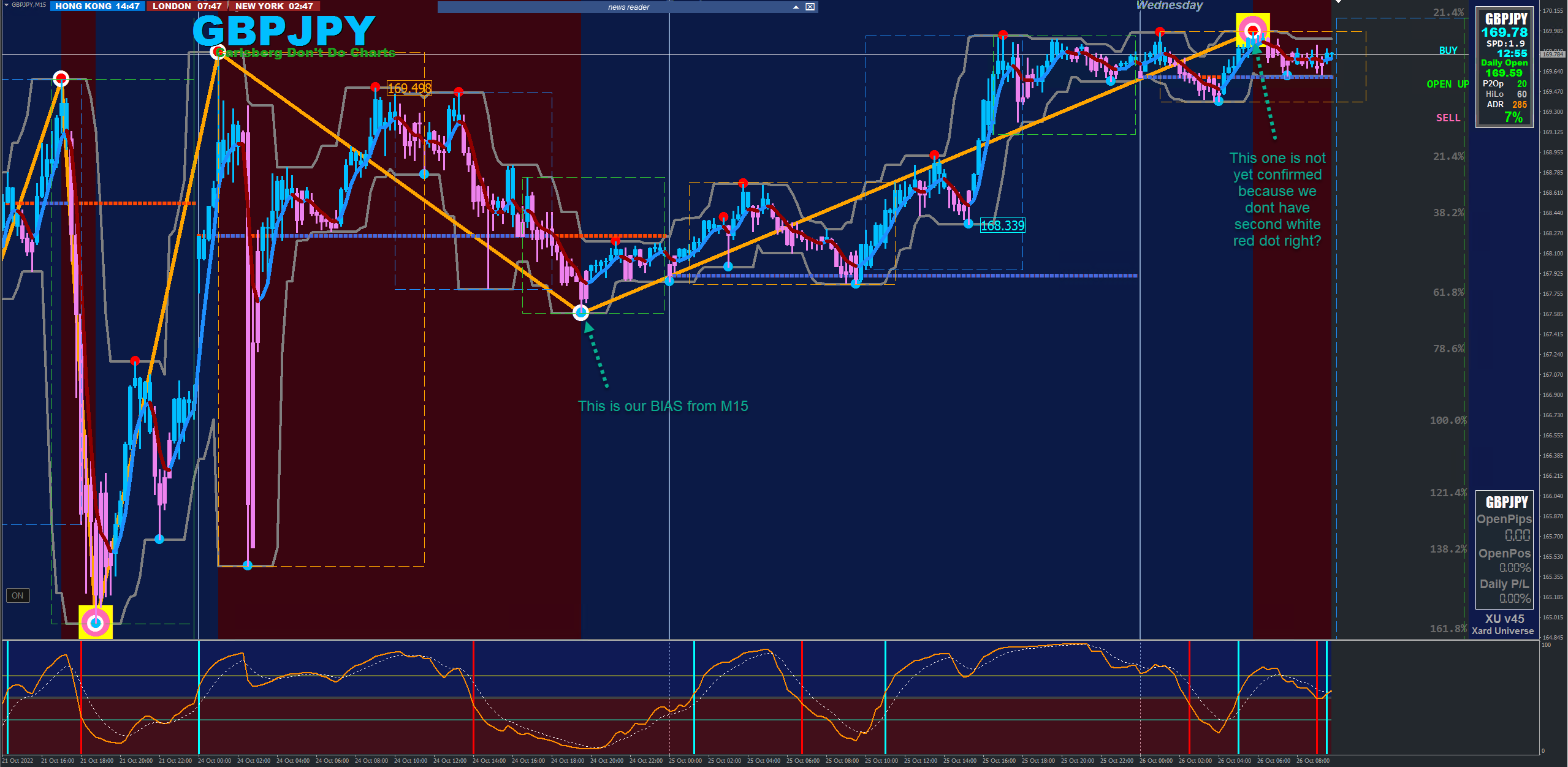The height and width of the screenshot is (767, 1568).
Task: Toggle the ON button at bottom left
Action: (x=17, y=595)
